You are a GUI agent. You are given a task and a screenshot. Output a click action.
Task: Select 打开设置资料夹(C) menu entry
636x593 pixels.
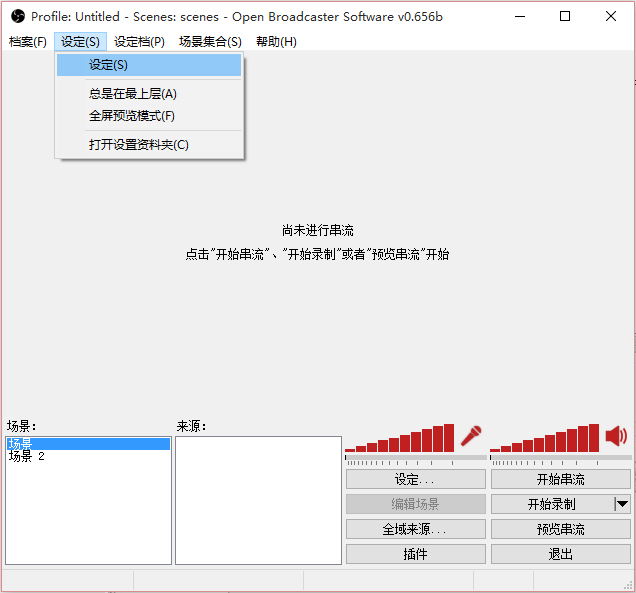[149, 145]
